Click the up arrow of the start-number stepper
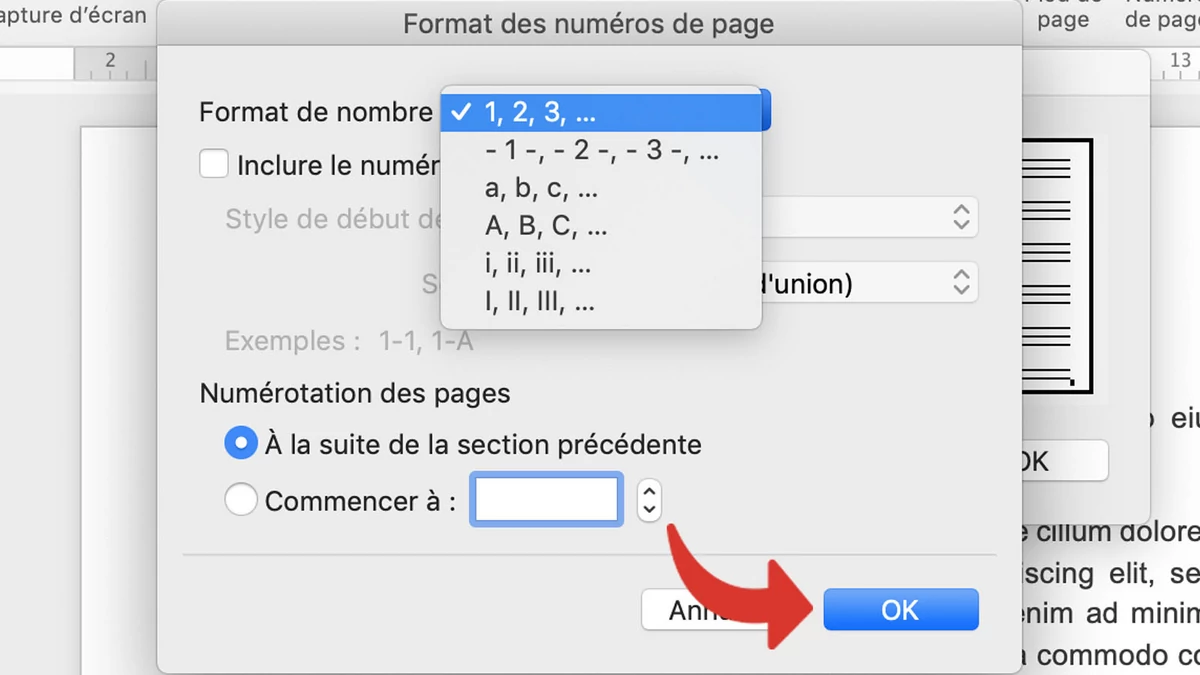This screenshot has height=675, width=1200. click(x=650, y=490)
